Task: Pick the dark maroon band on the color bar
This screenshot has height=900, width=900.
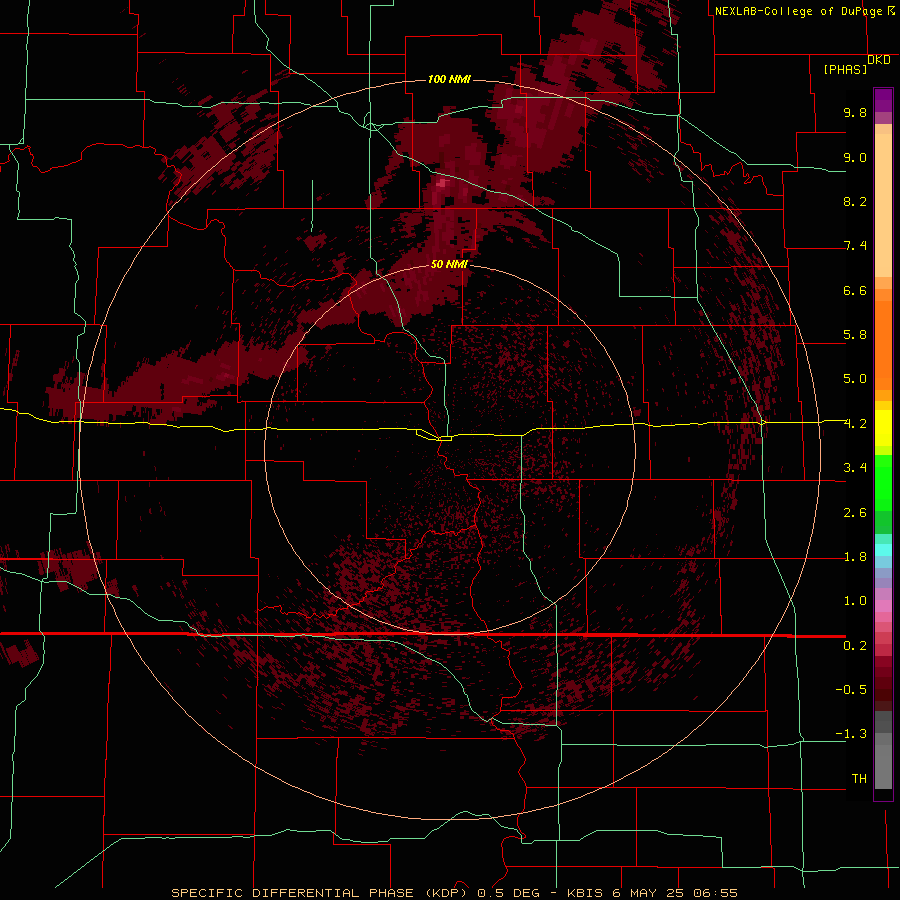Action: [883, 689]
